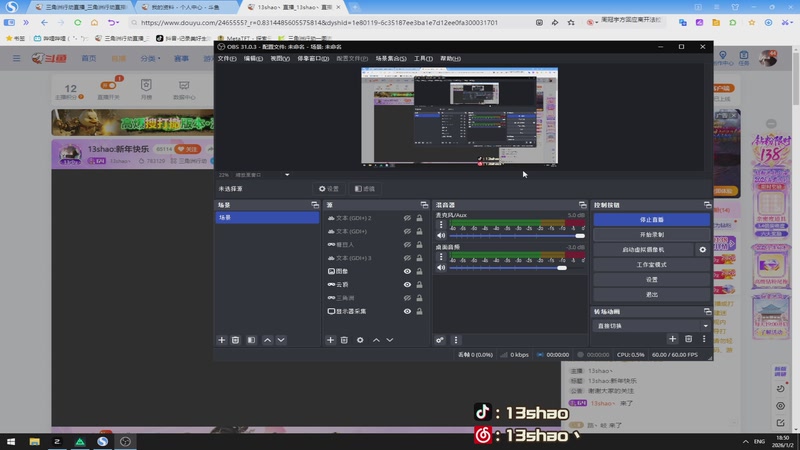Unlock the 显示器采集 source lock
This screenshot has width=800, height=450.
[x=419, y=311]
